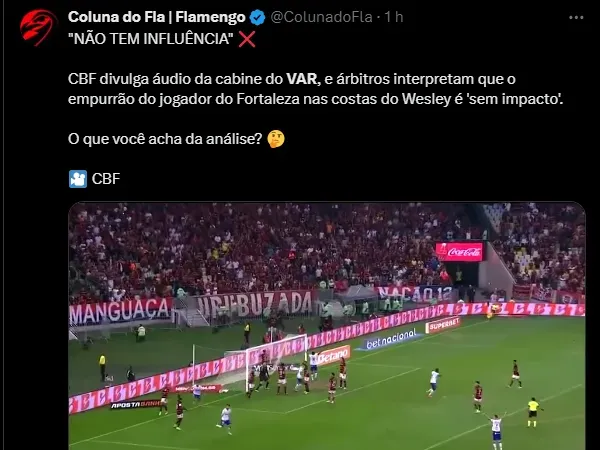Click the "O que você acha da análise?" line
Image resolution: width=600 pixels, height=450 pixels.
pos(165,139)
